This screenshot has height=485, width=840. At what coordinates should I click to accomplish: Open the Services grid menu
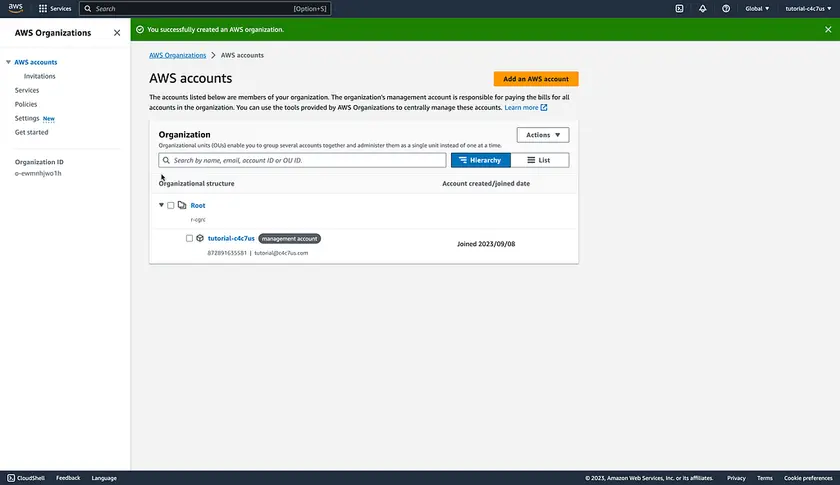pyautogui.click(x=55, y=9)
